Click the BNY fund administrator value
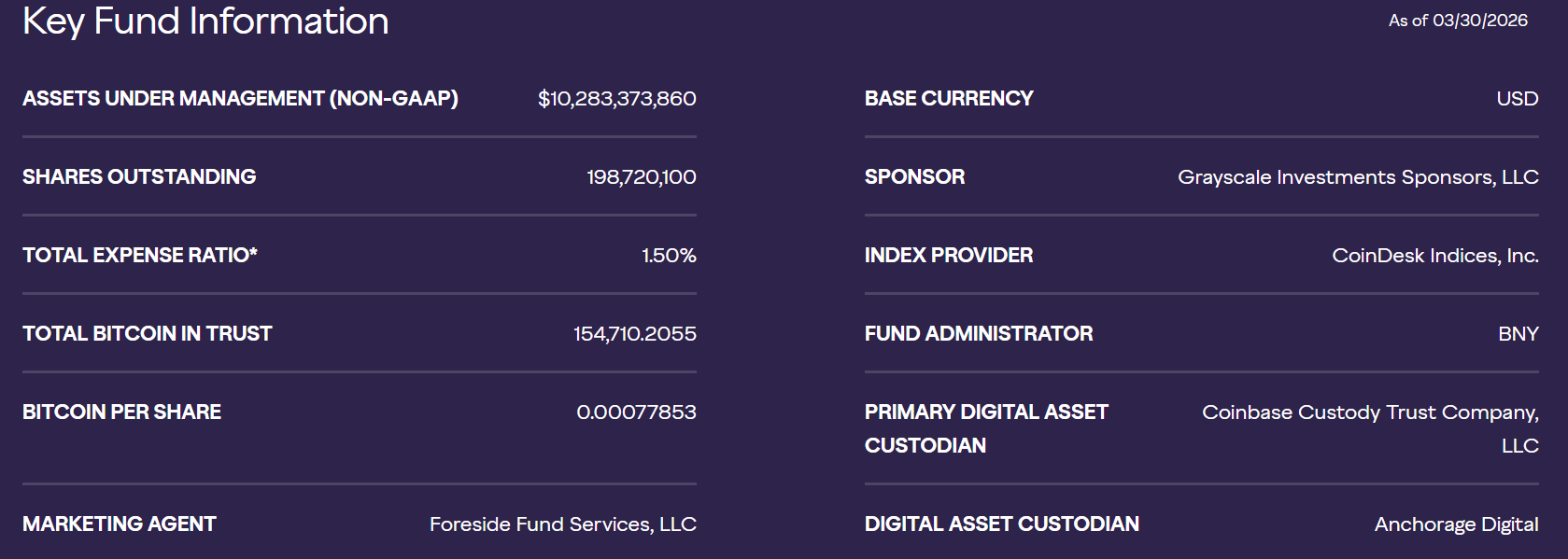This screenshot has width=1568, height=559. (x=1518, y=334)
